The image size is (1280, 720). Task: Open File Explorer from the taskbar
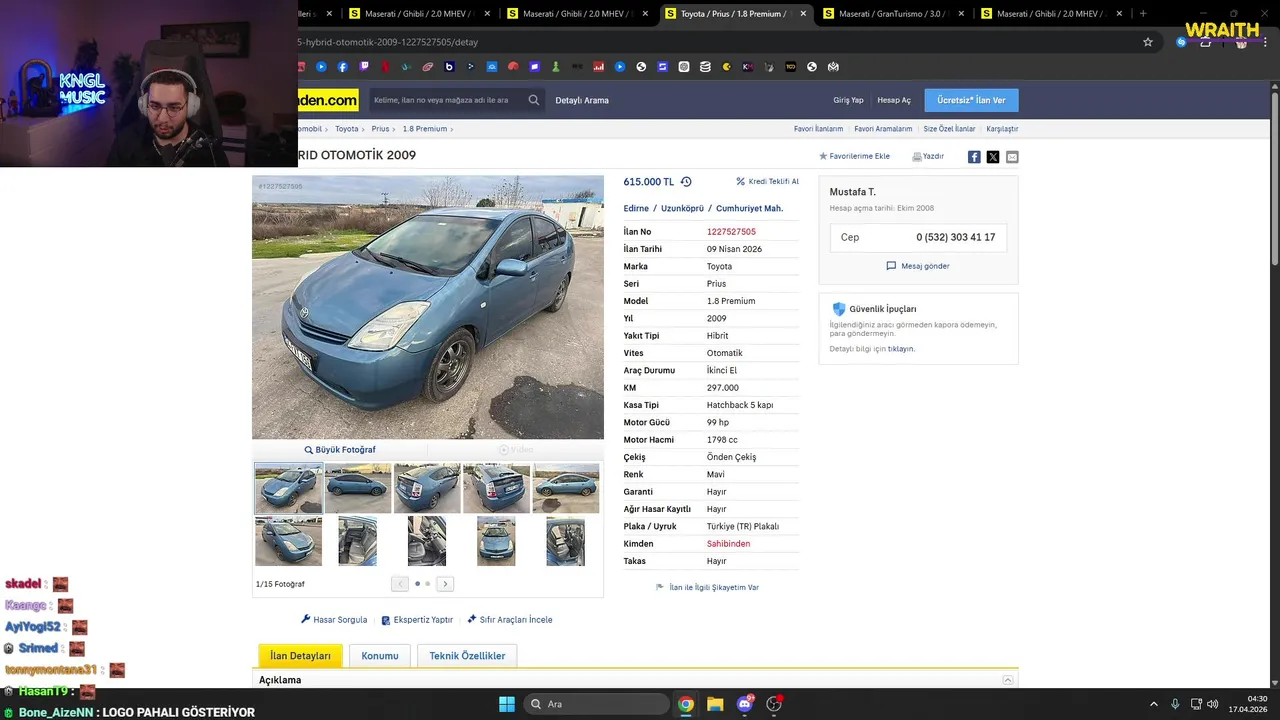point(715,704)
